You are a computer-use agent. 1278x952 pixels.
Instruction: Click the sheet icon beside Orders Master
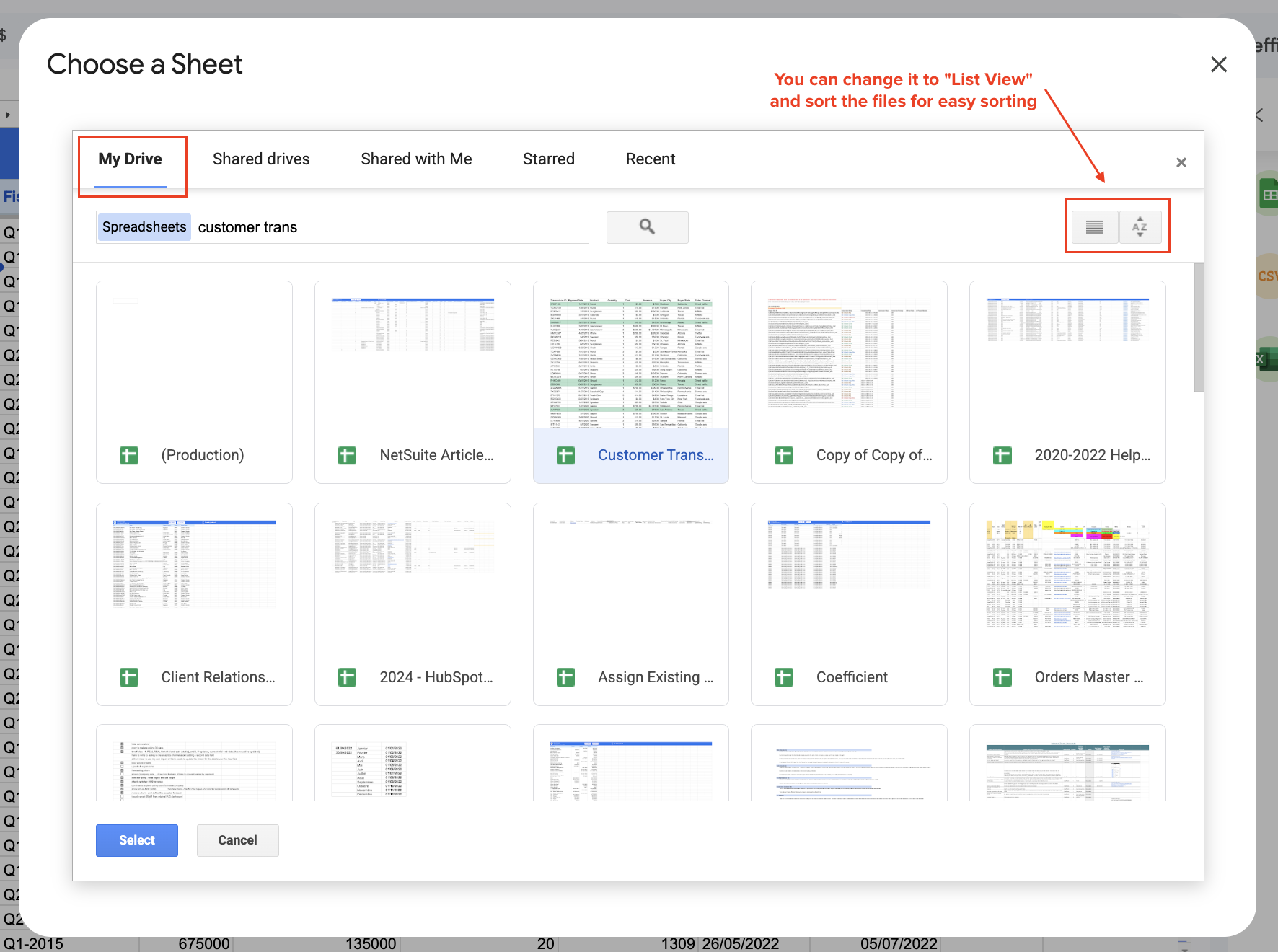tap(1002, 677)
